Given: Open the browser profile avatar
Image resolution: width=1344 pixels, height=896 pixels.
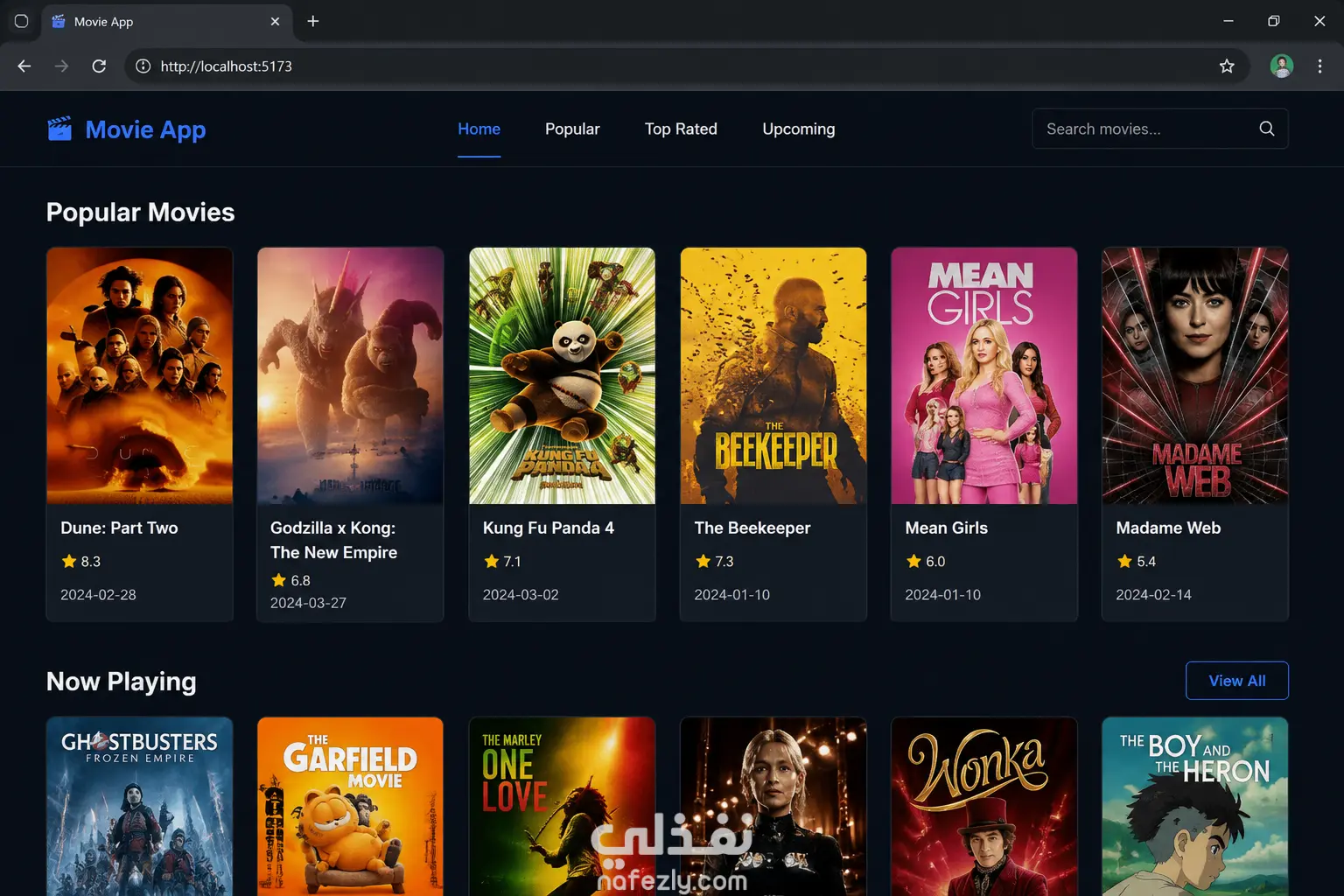Looking at the screenshot, I should [x=1282, y=66].
